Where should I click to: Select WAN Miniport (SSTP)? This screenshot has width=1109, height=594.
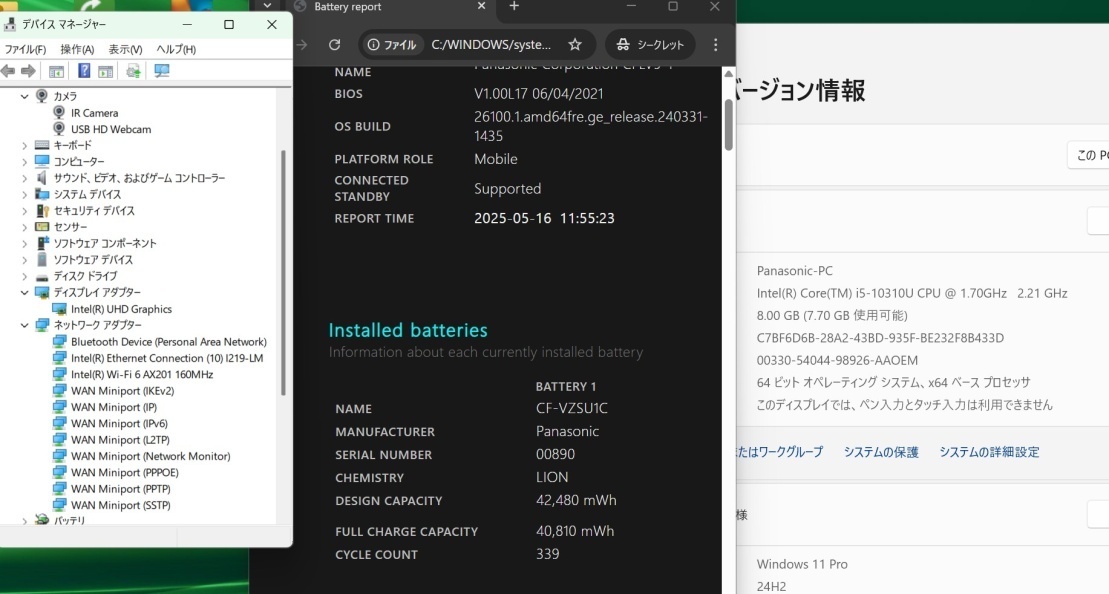coord(121,505)
